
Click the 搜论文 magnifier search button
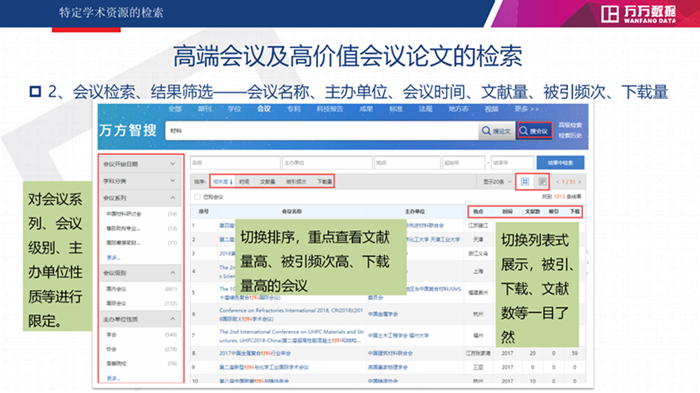(x=496, y=131)
